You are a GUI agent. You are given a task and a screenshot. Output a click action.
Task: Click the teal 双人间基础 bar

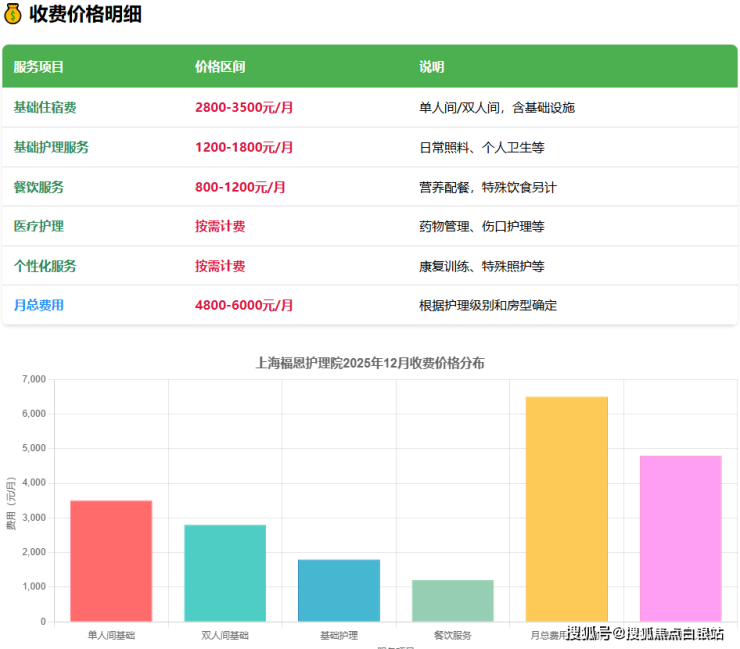click(225, 572)
